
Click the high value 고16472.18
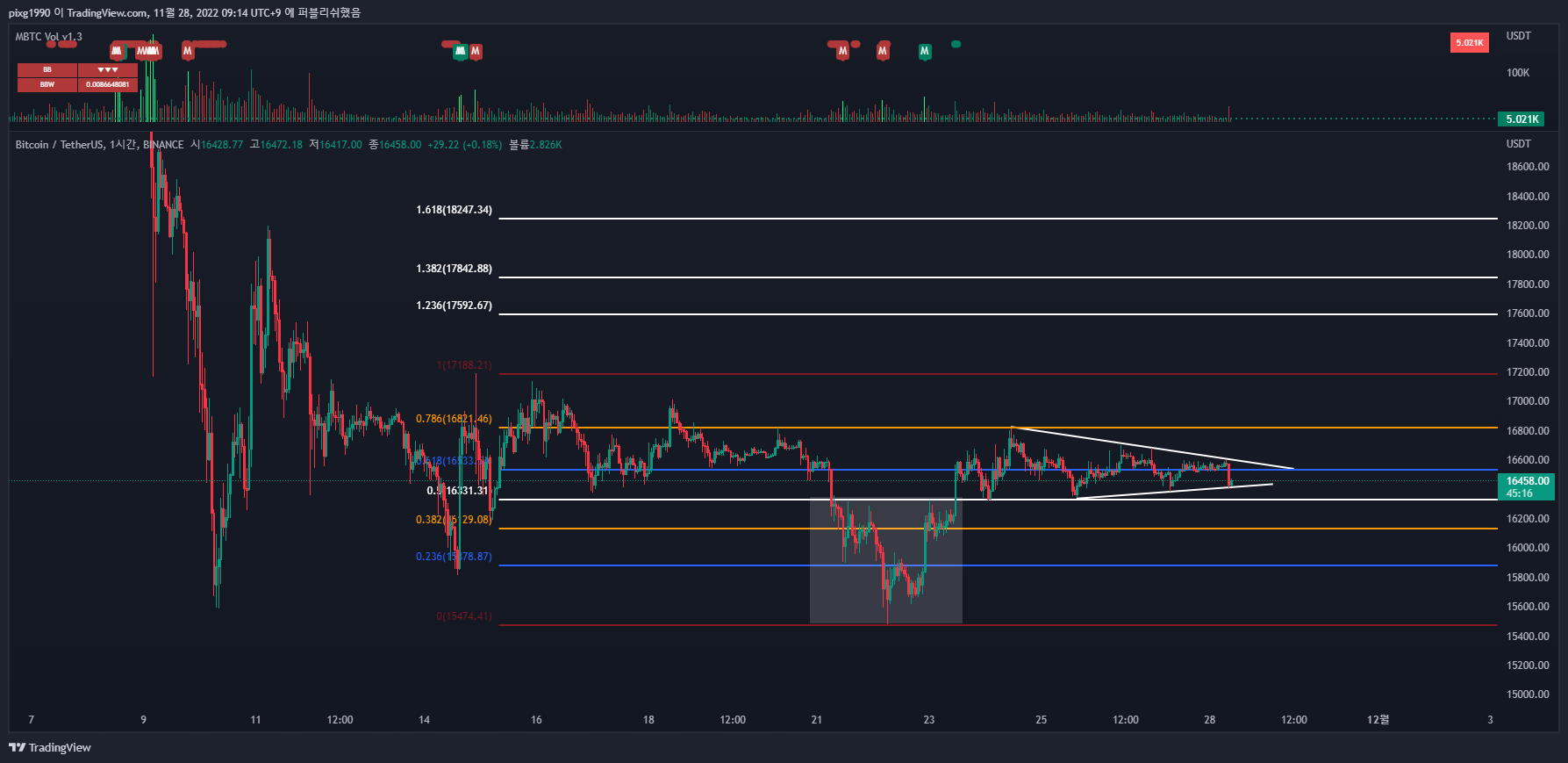pos(276,145)
